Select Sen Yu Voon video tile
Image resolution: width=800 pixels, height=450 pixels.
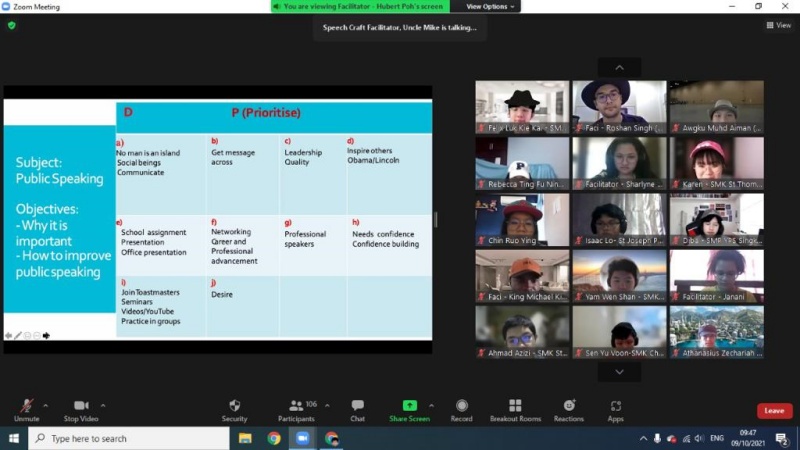click(619, 332)
